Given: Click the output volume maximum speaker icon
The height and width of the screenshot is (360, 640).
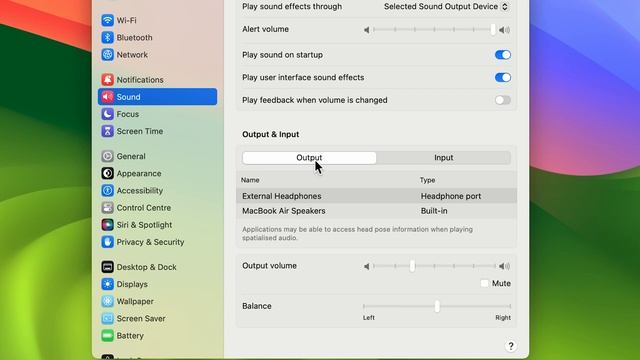Looking at the screenshot, I should coord(504,266).
